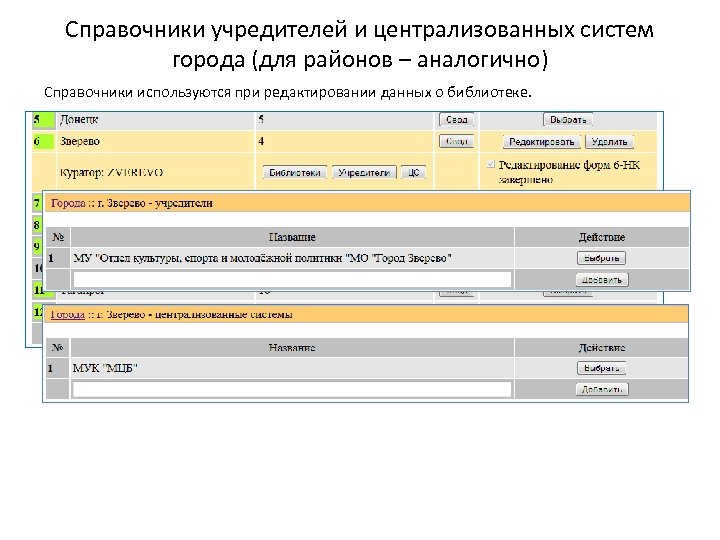
Task: Open the Учредители button
Action: (x=364, y=173)
